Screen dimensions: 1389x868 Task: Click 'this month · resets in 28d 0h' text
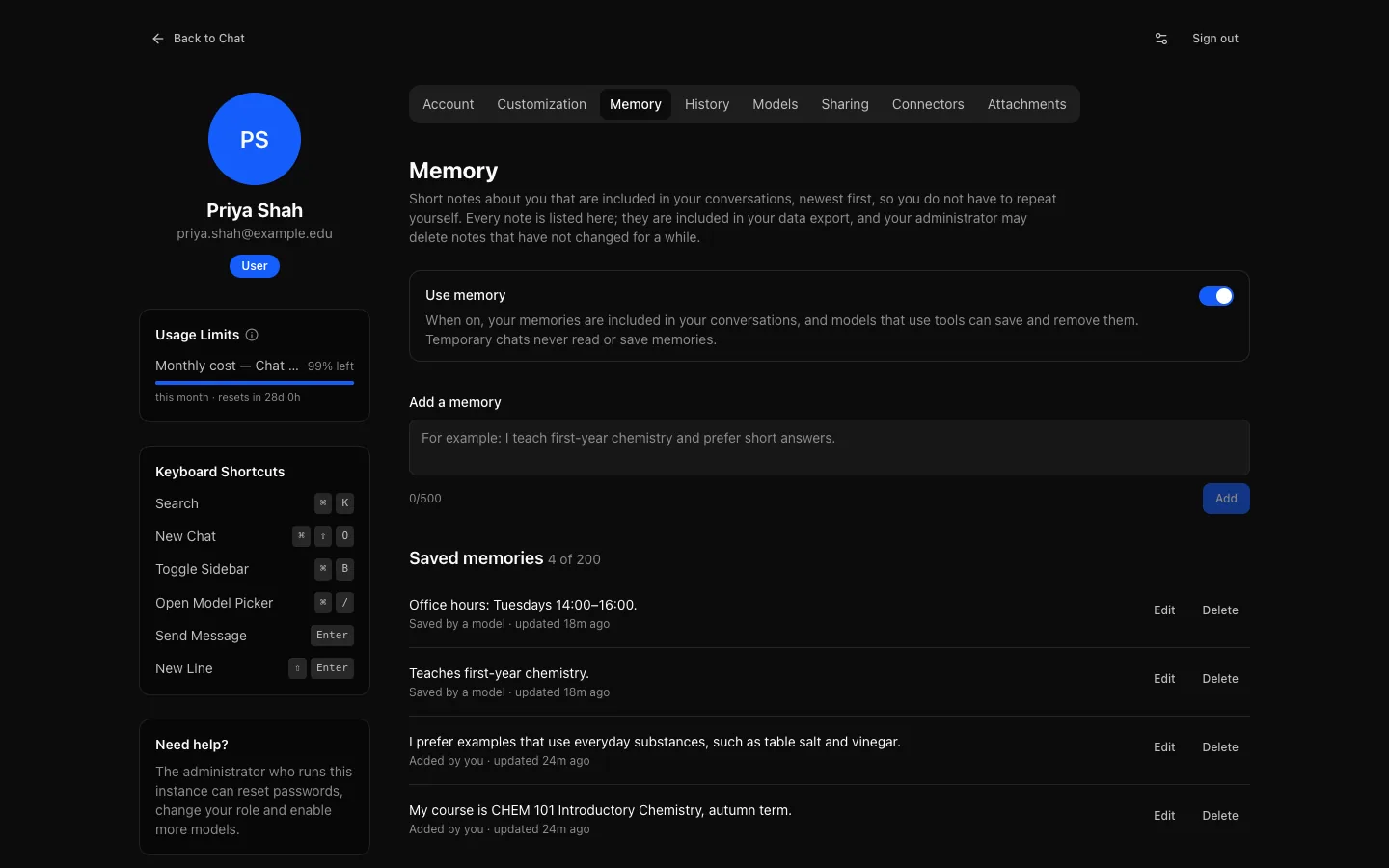pos(228,397)
